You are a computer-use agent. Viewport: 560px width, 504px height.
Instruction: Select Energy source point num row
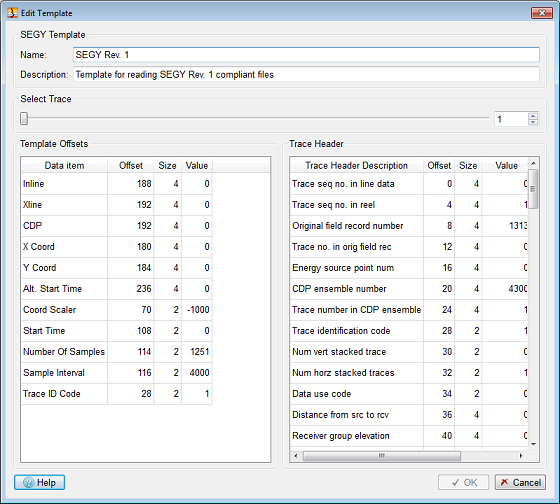[x=409, y=268]
